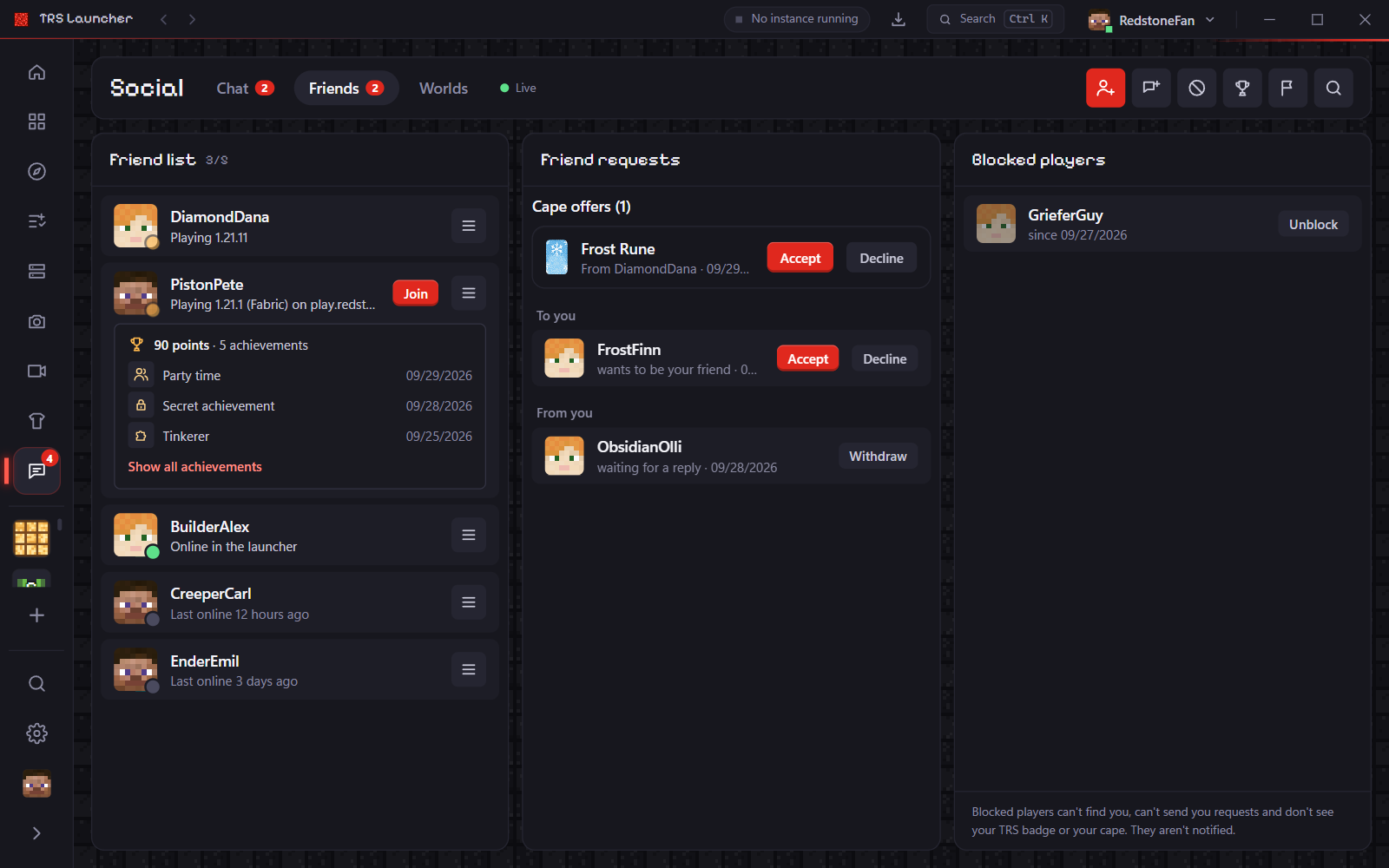1389x868 pixels.
Task: Click the Social chat icon with badge 4
Action: click(x=36, y=470)
